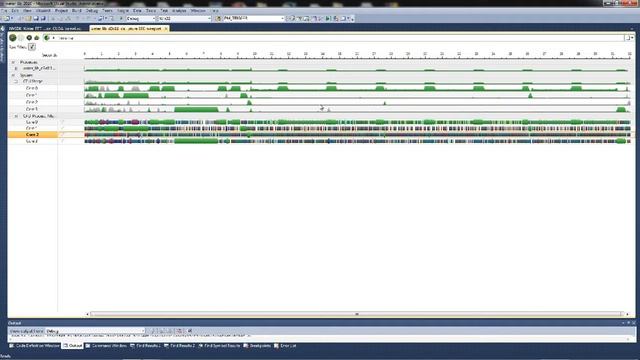Click the find-in-files icon before search box
Image resolution: width=640 pixels, height=360 pixels.
[218, 18]
